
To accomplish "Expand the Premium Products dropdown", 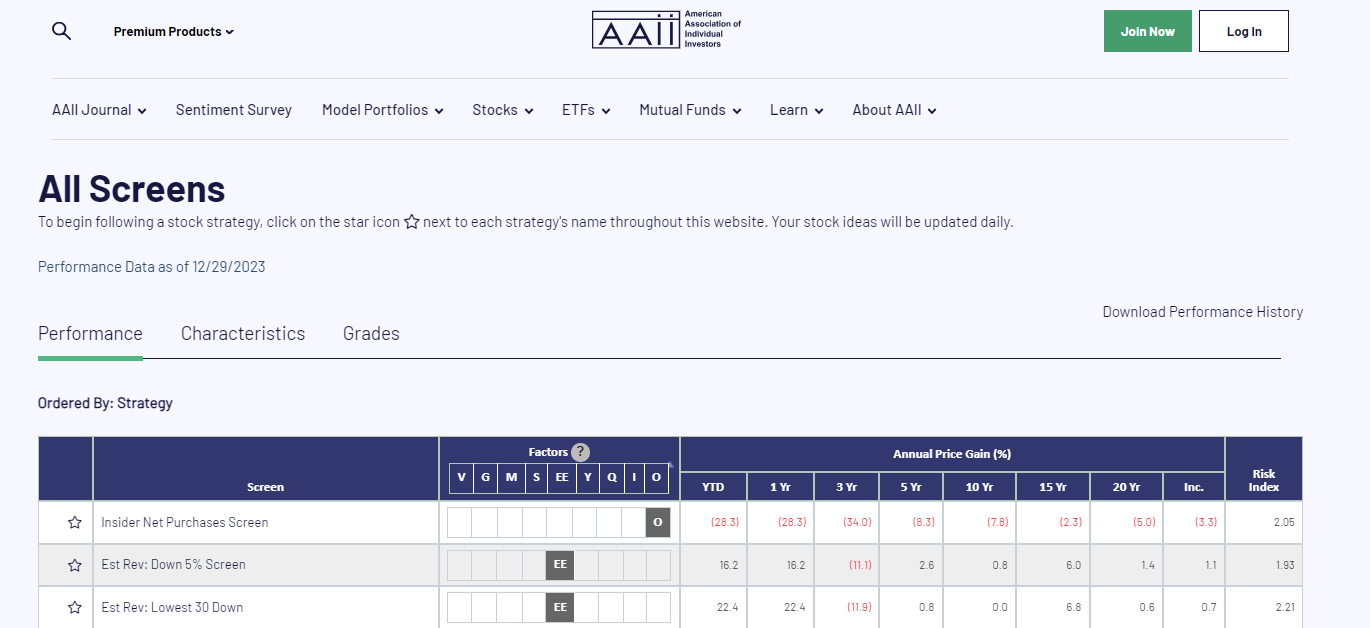I will (173, 32).
